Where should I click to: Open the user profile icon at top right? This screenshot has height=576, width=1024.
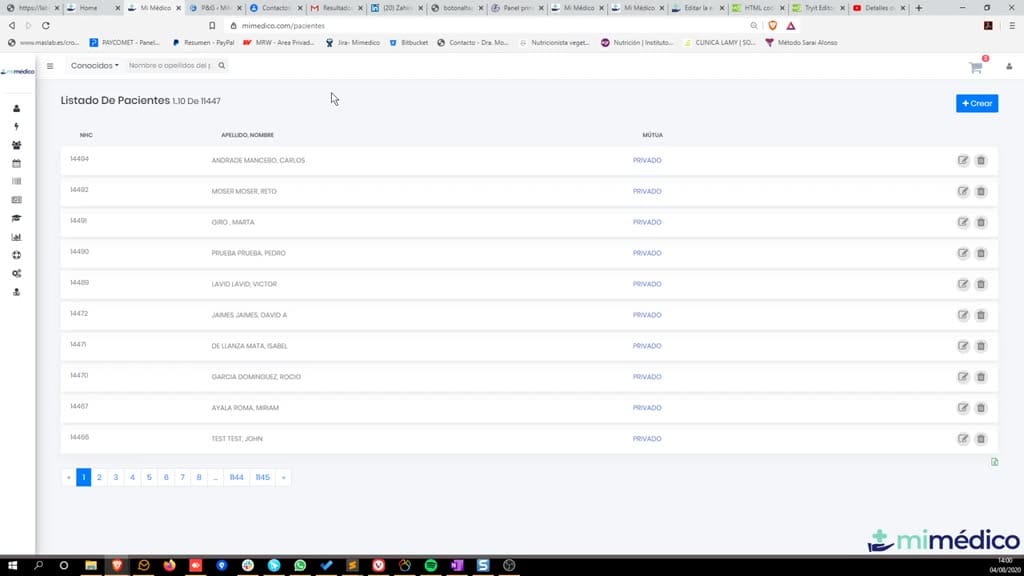1008,67
